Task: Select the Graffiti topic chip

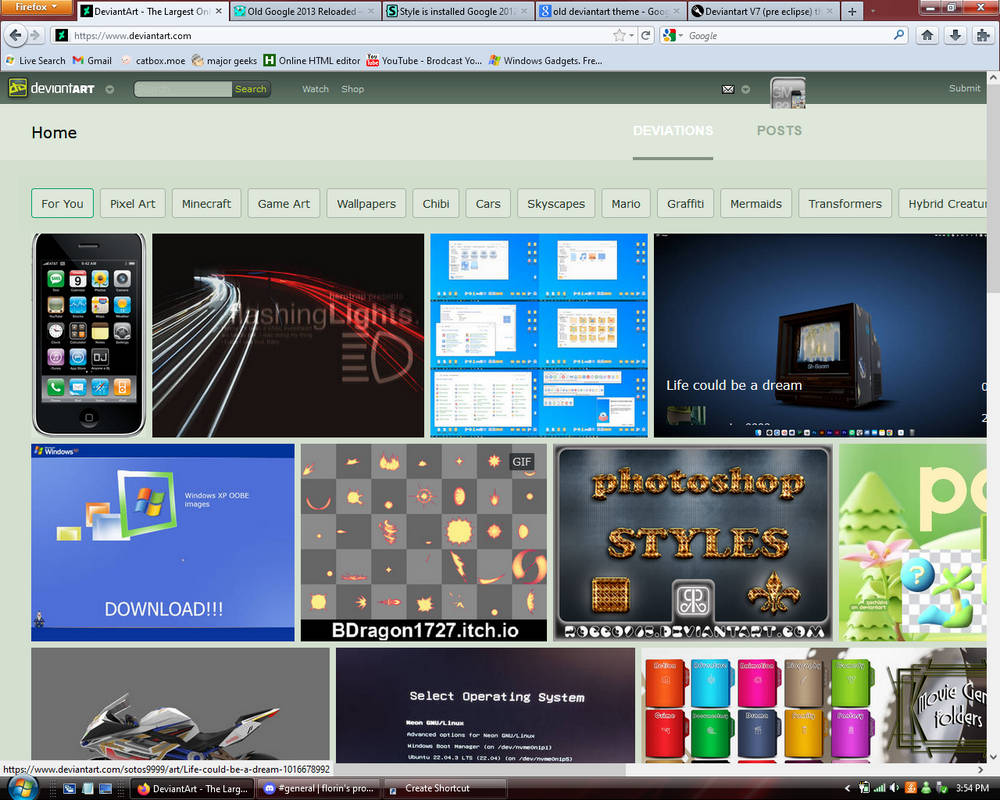Action: pyautogui.click(x=686, y=204)
